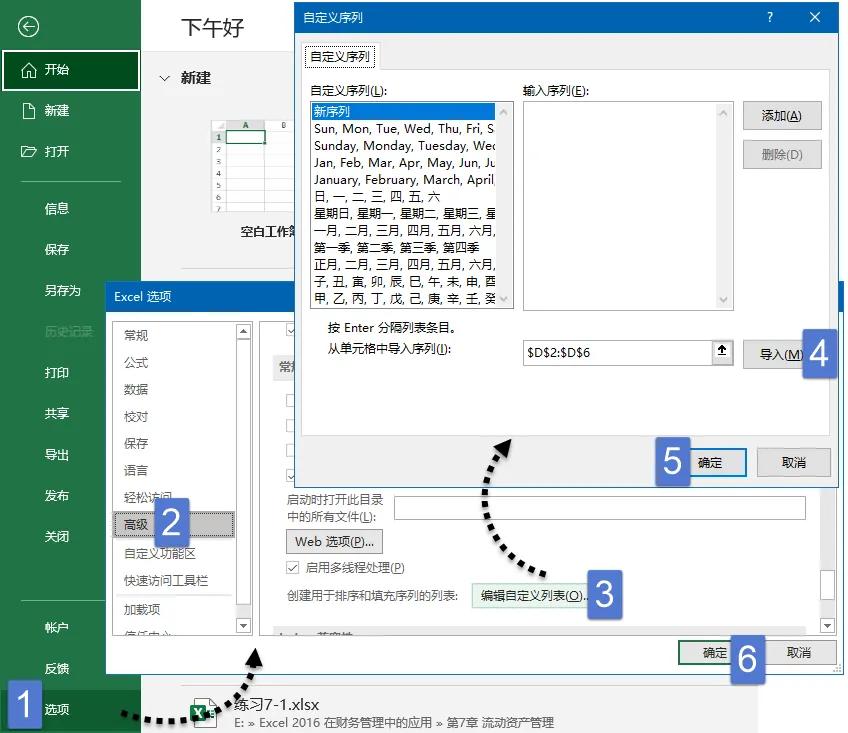Choose 关闭 in the backstage sidebar
This screenshot has height=733, width=848.
(x=56, y=536)
